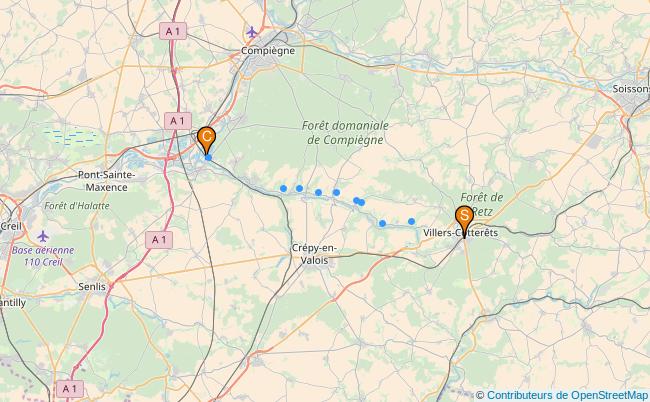The height and width of the screenshot is (402, 650).
Task: Click the blue dot below the C marker
Action: (x=209, y=157)
